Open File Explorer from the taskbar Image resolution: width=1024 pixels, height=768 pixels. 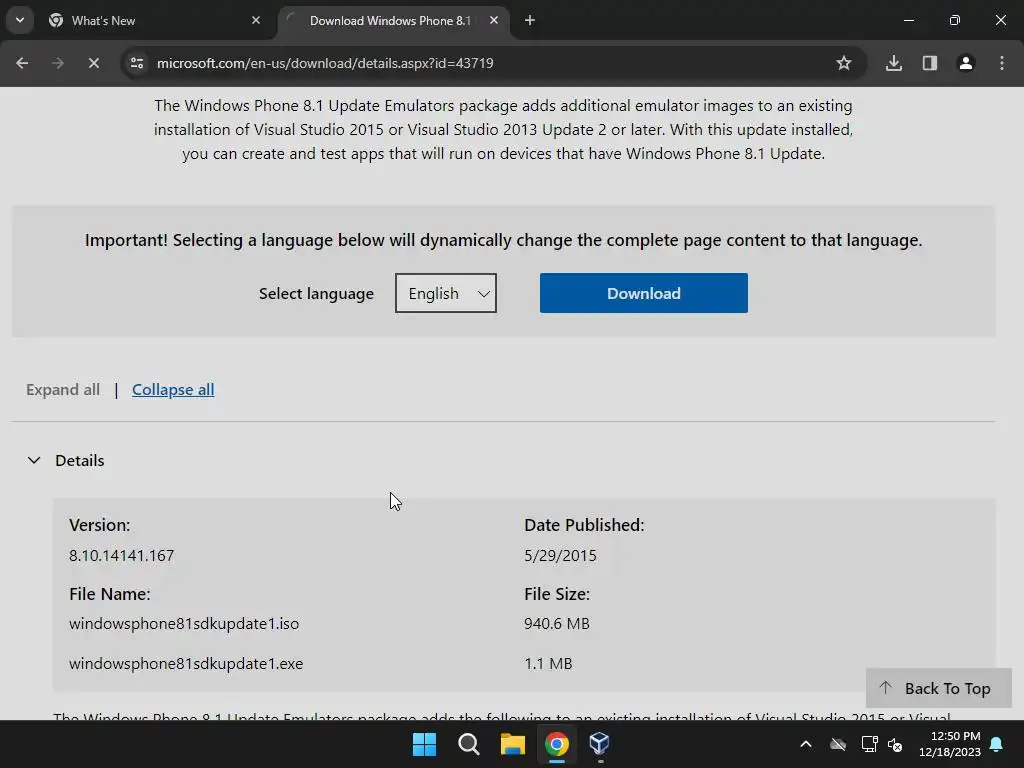coord(513,744)
